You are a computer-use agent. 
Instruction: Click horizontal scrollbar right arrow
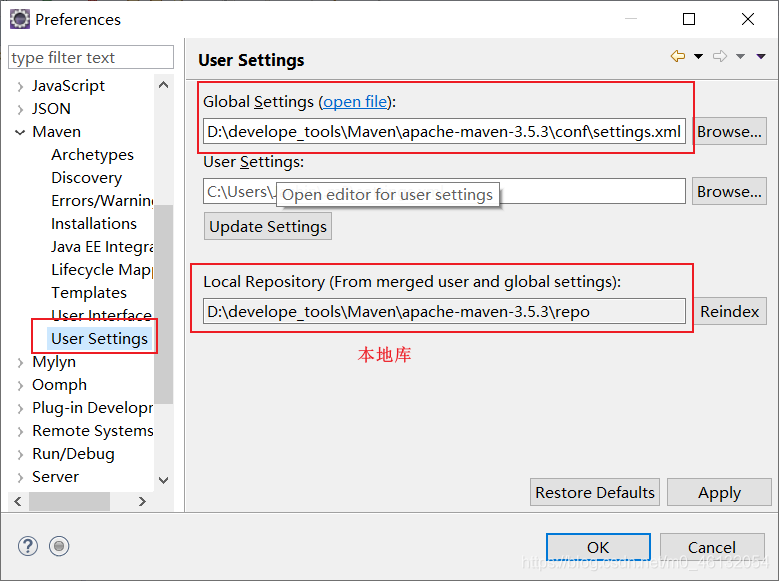142,501
